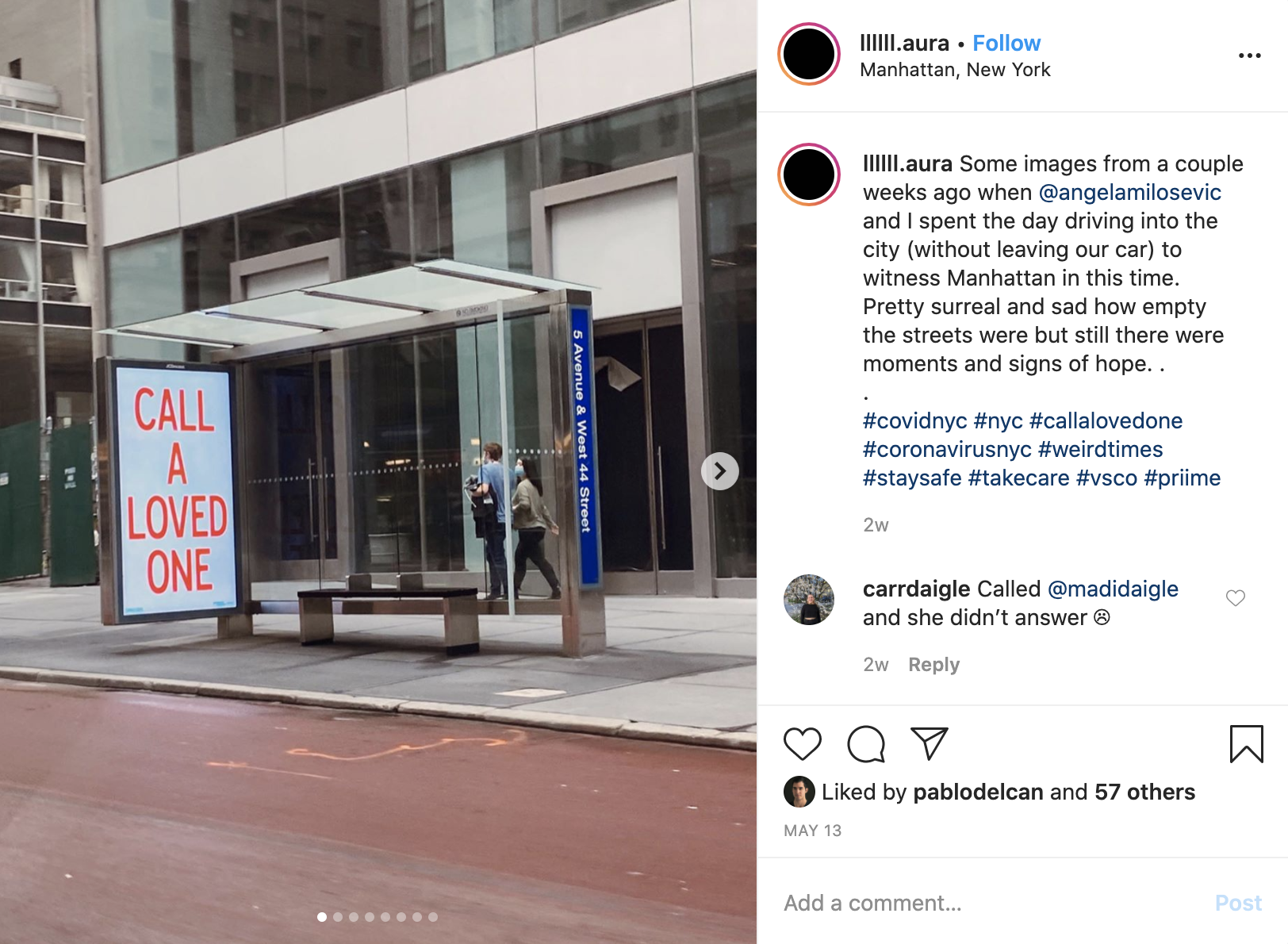Open the @madidaigle mention in comment
The height and width of the screenshot is (944, 1288).
pos(1113,589)
